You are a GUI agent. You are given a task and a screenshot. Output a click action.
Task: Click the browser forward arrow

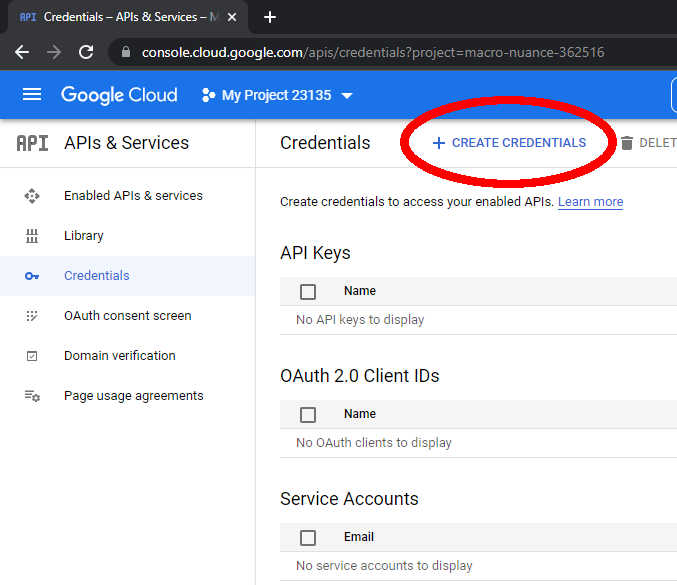click(x=54, y=52)
